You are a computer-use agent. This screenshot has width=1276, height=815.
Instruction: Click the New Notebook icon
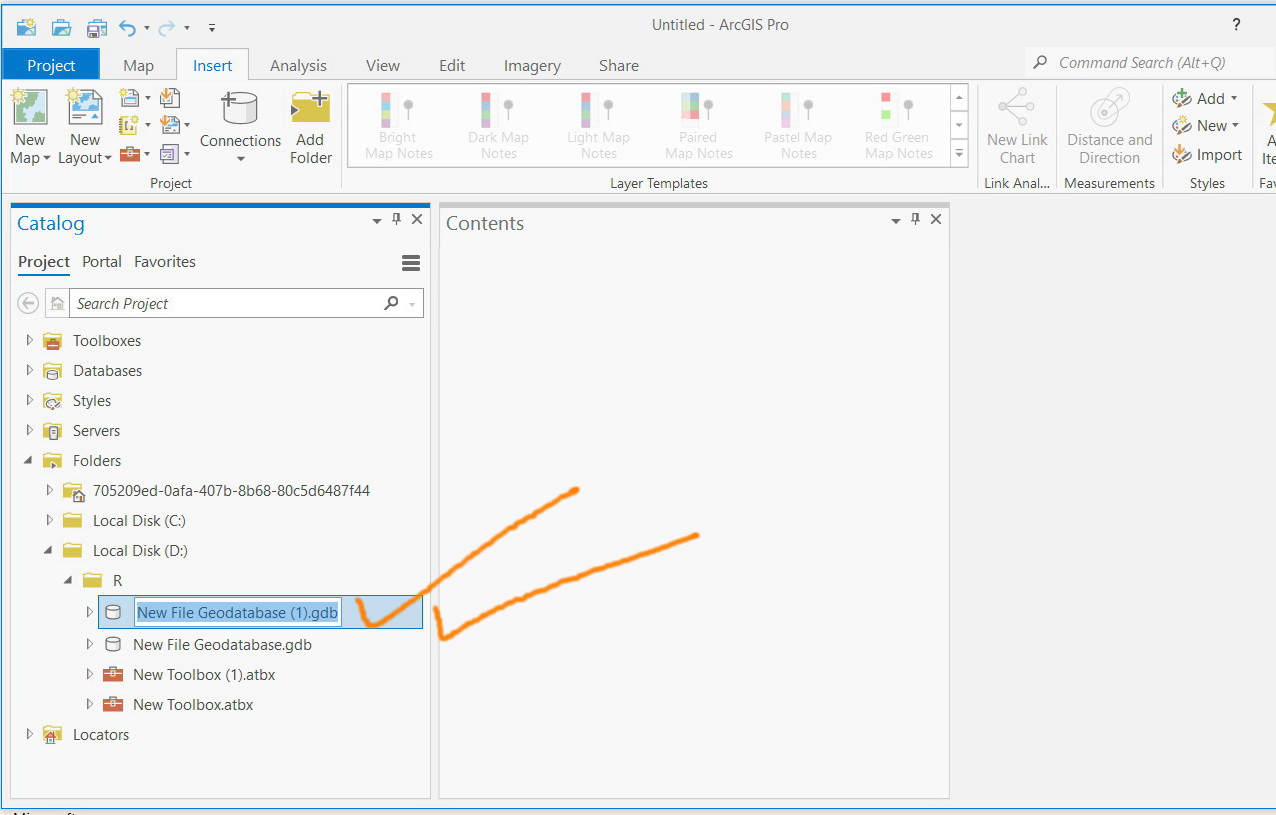click(130, 125)
